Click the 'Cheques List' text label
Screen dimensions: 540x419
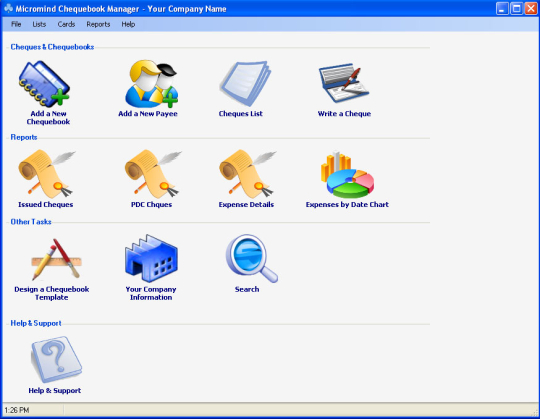240,114
